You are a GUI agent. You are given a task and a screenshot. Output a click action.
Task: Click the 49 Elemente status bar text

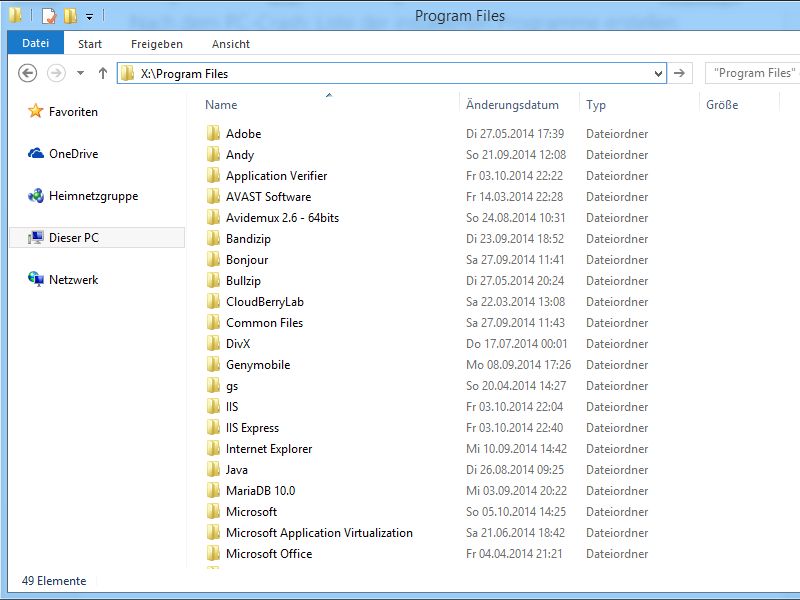54,581
